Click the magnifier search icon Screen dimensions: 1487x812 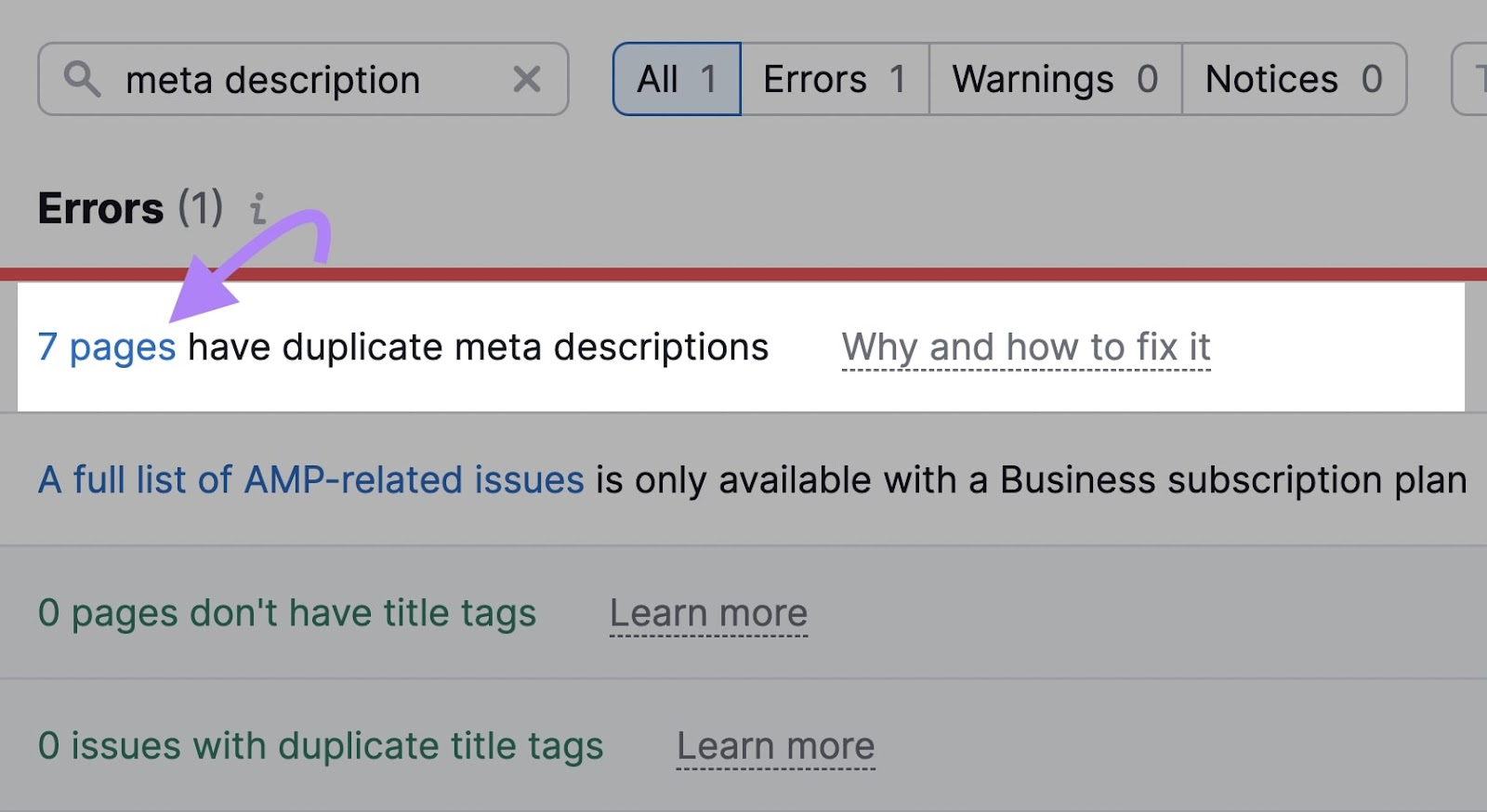82,80
